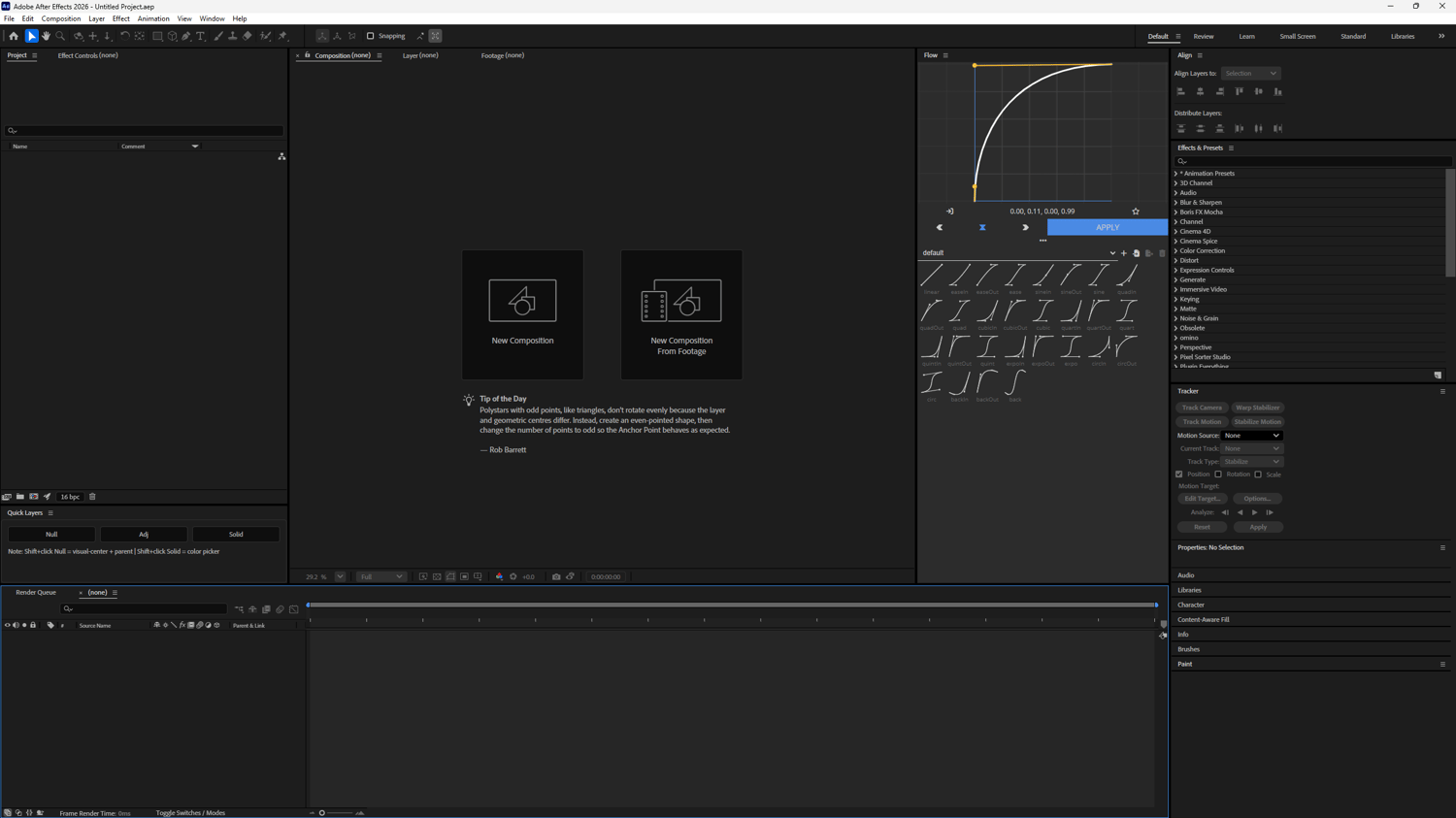
Task: Click the timeline work area bar
Action: [733, 605]
